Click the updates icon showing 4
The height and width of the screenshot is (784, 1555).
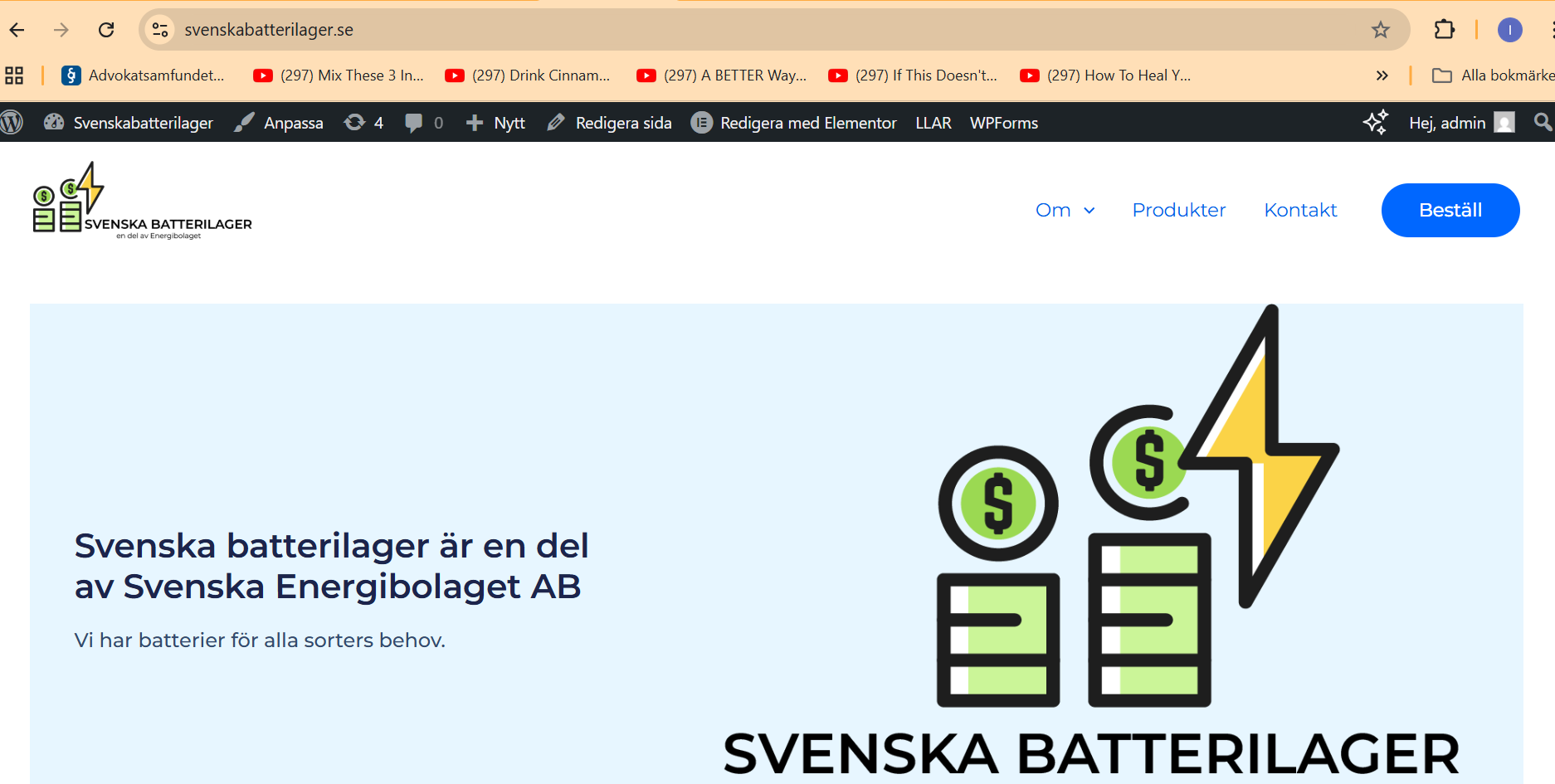[363, 123]
